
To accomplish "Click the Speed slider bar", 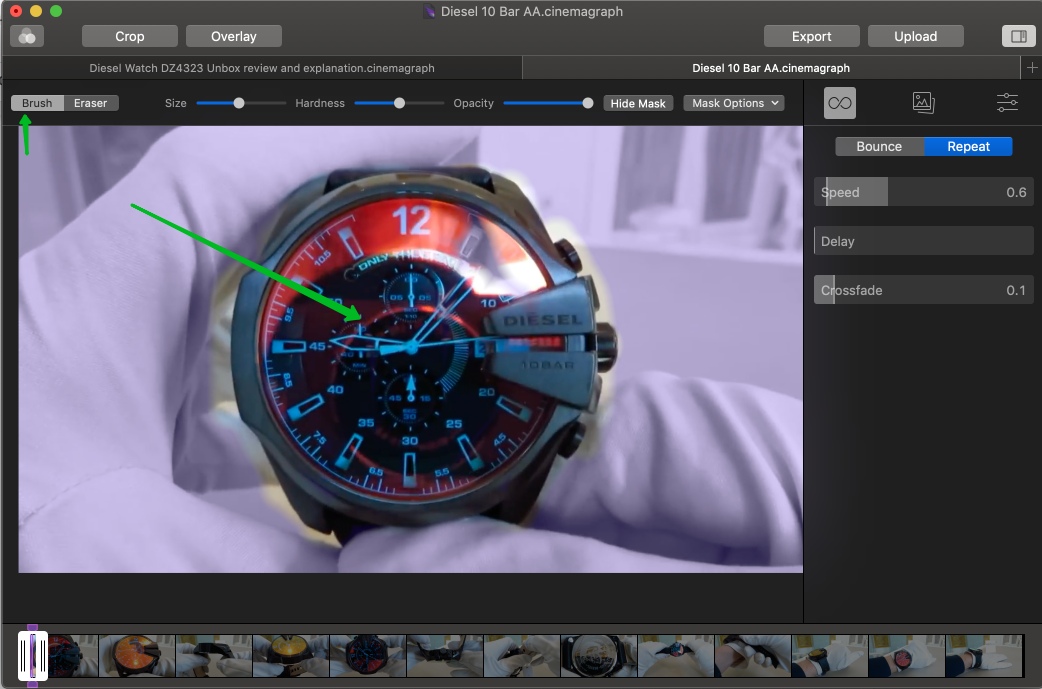I will 924,192.
